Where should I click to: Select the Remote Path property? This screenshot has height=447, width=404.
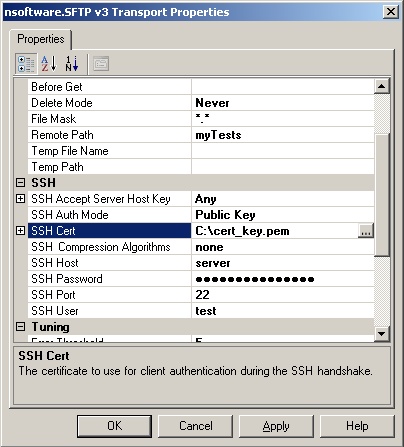point(109,135)
